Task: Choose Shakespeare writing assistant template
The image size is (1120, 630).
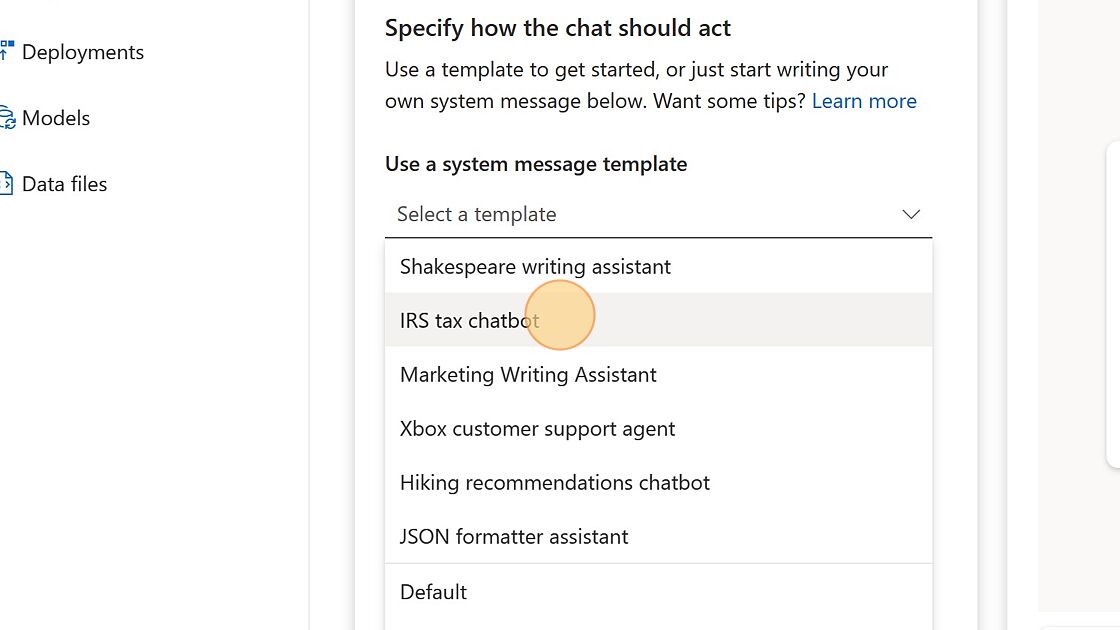Action: point(658,266)
